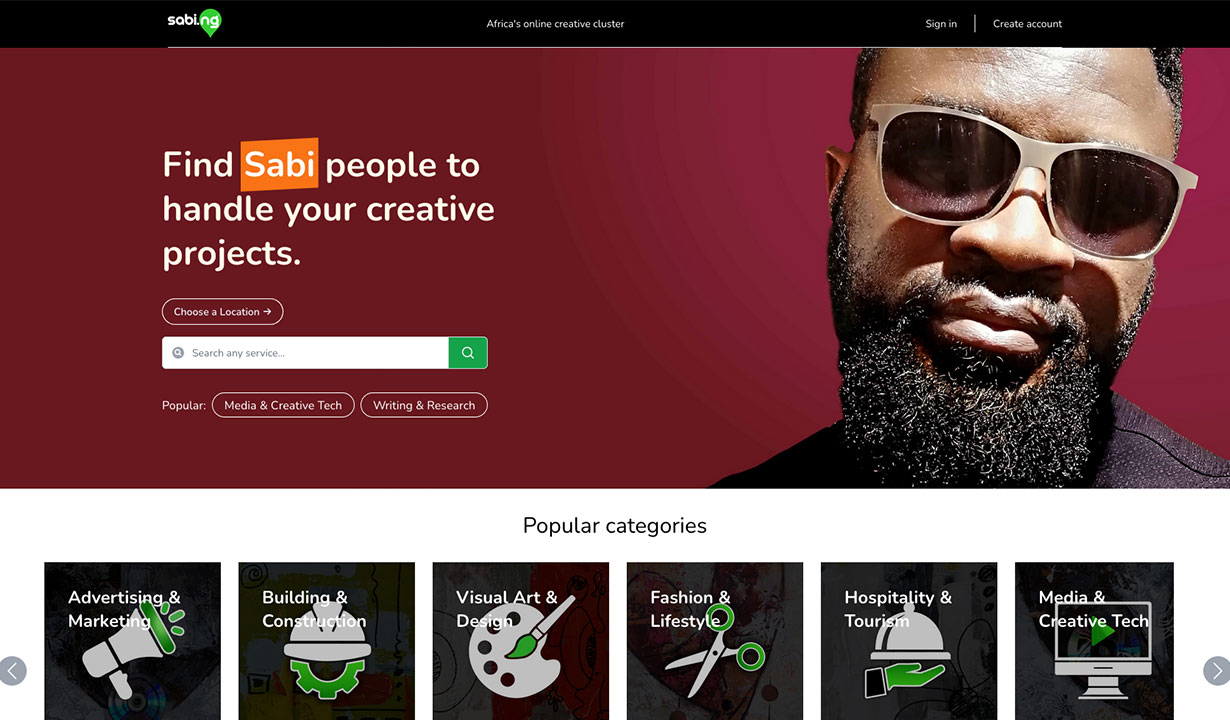This screenshot has width=1230, height=720.
Task: Select the Media & Creative Tech popular tag
Action: coord(283,405)
